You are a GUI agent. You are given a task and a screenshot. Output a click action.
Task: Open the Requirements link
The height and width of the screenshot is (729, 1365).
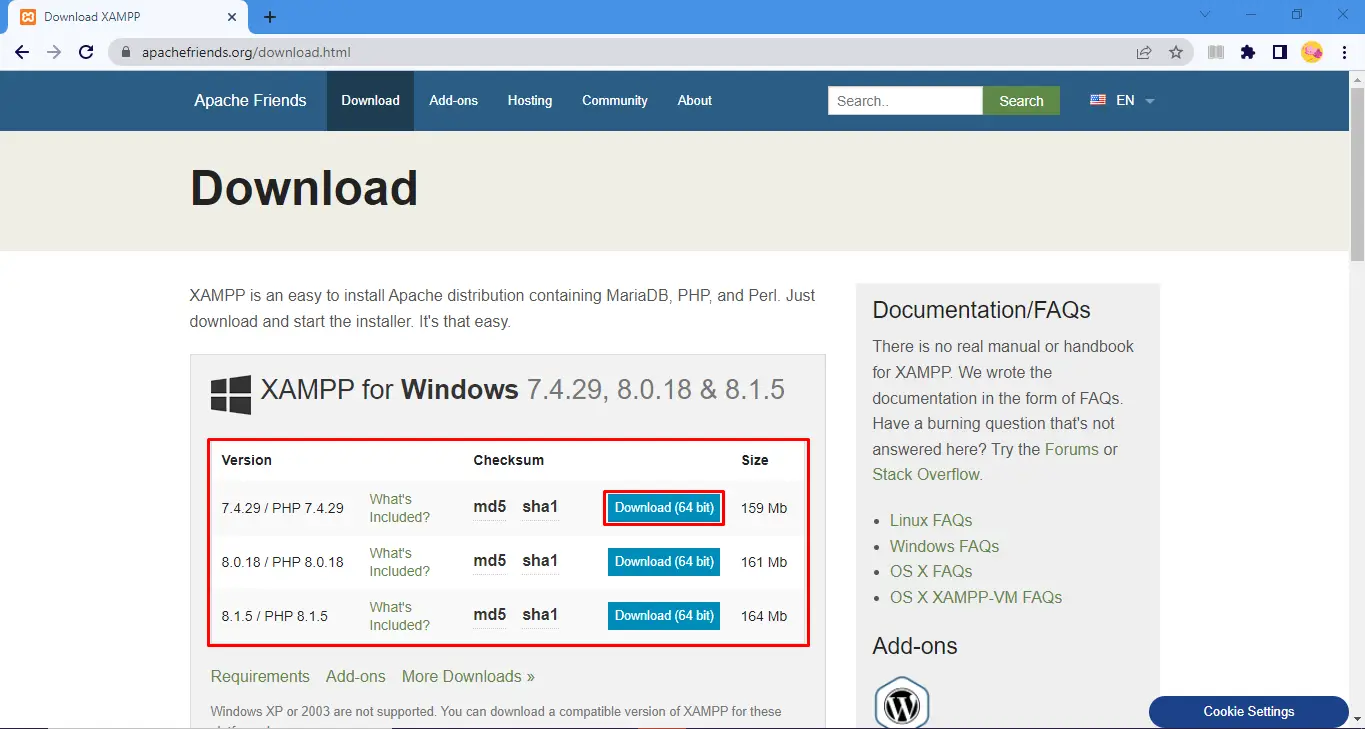point(260,677)
